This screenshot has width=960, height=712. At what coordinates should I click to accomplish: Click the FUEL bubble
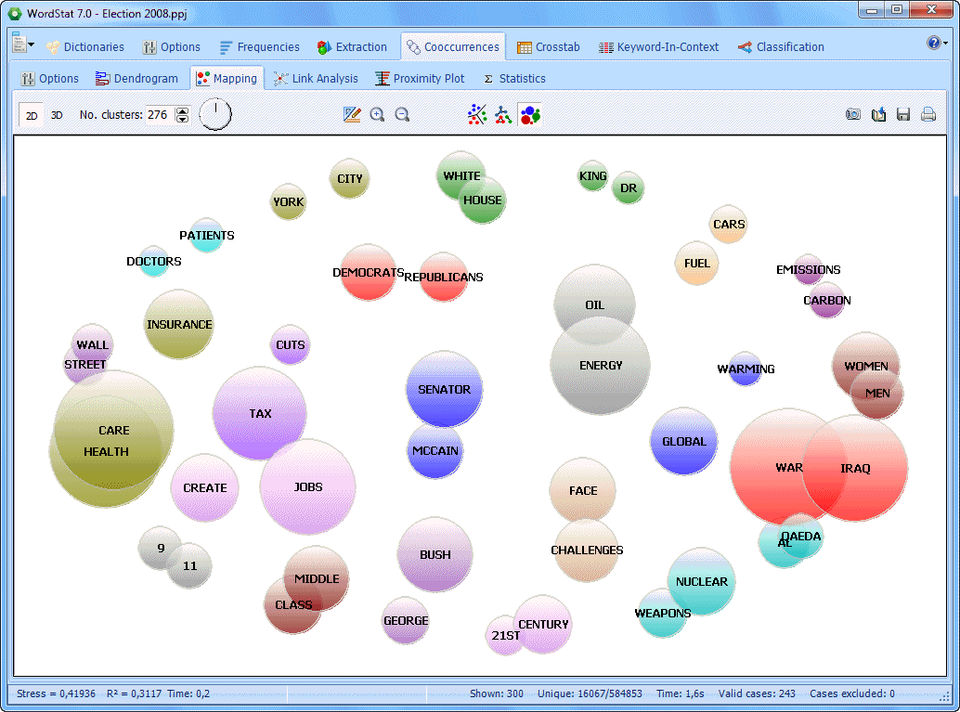(x=697, y=263)
